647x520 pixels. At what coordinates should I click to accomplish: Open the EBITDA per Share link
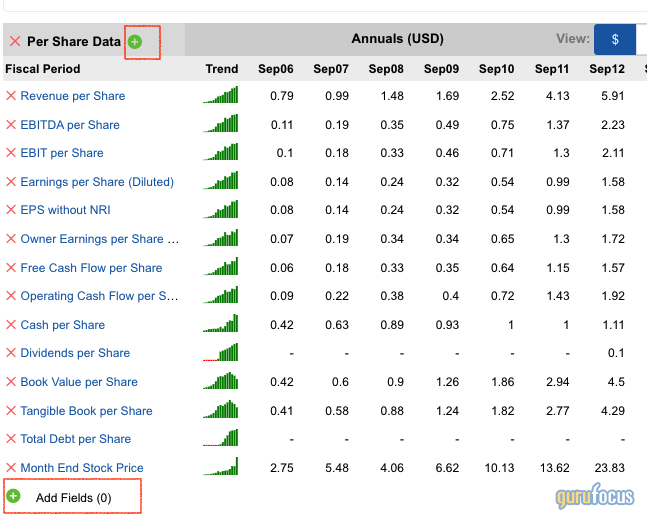coord(70,125)
